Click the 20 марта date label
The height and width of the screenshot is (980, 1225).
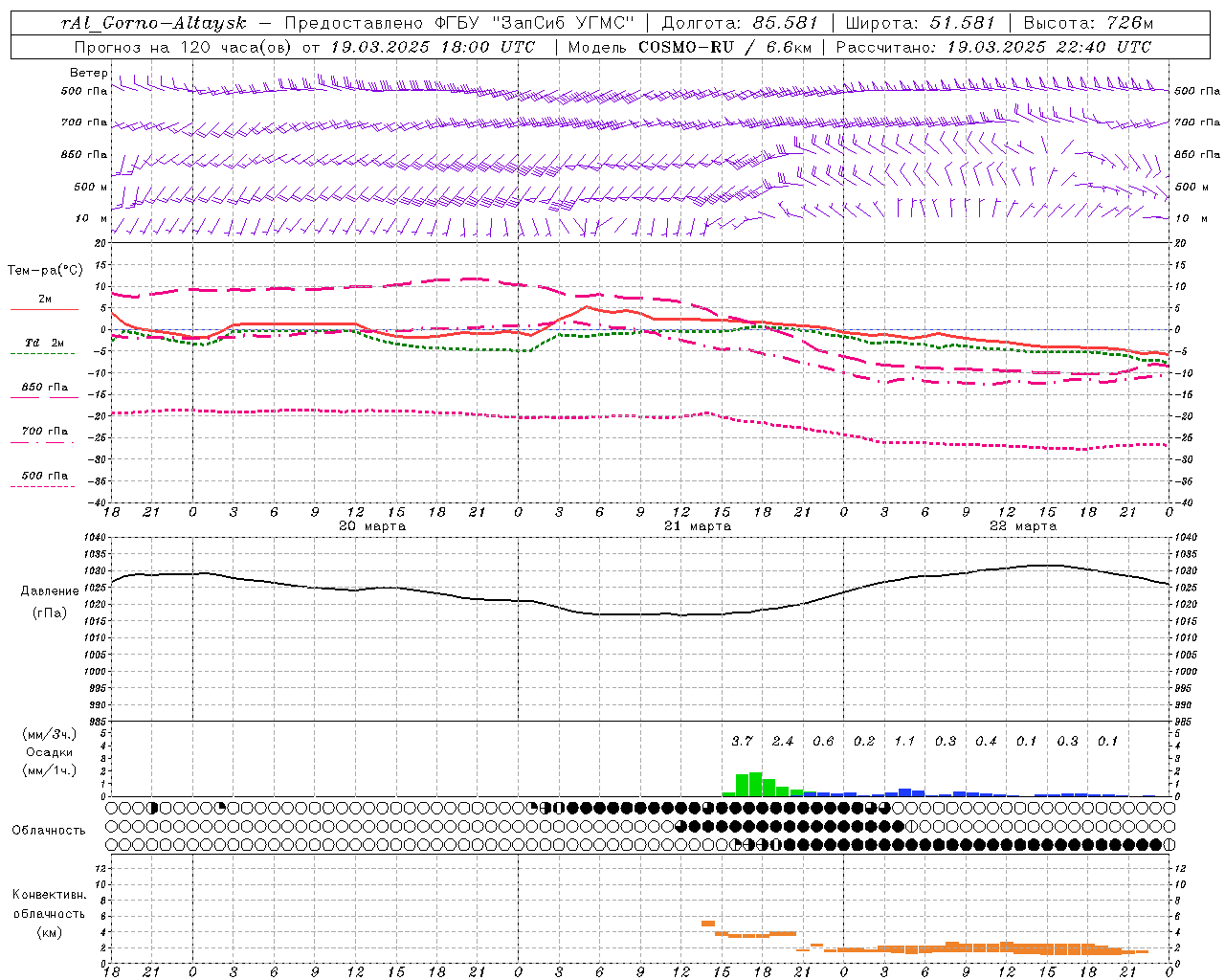(x=372, y=526)
